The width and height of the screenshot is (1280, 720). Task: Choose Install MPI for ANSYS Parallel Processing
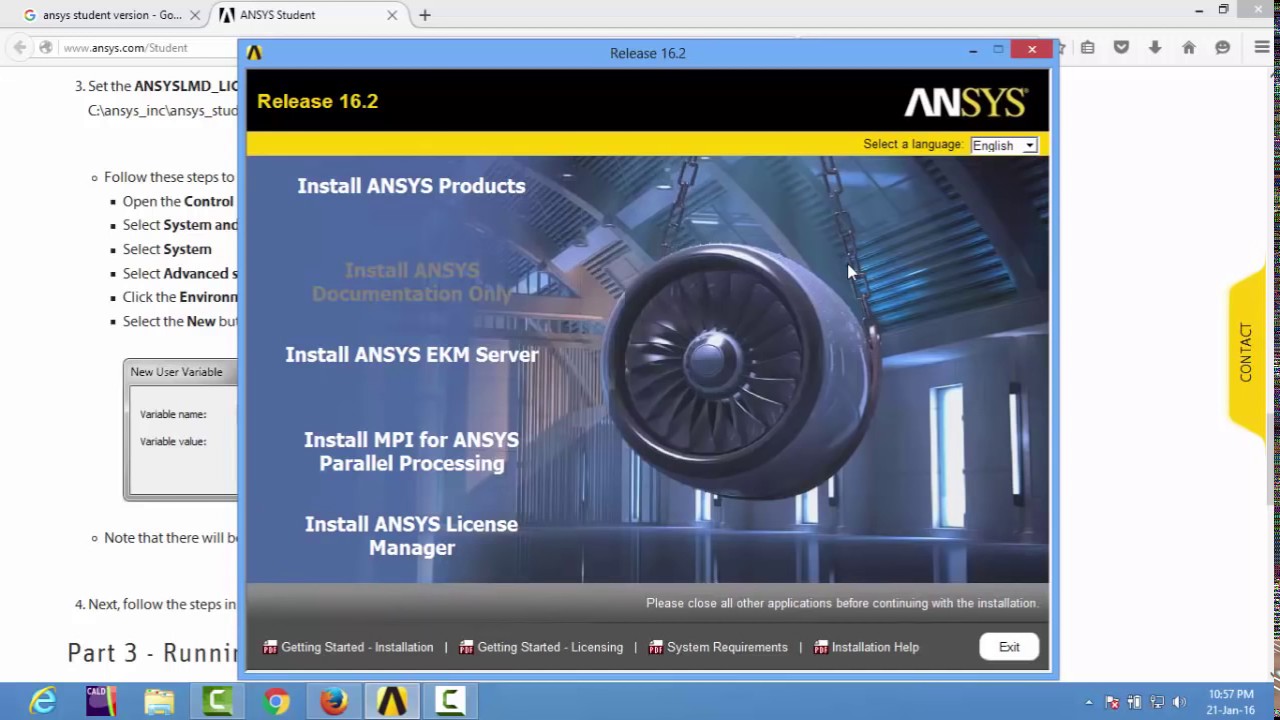[411, 451]
